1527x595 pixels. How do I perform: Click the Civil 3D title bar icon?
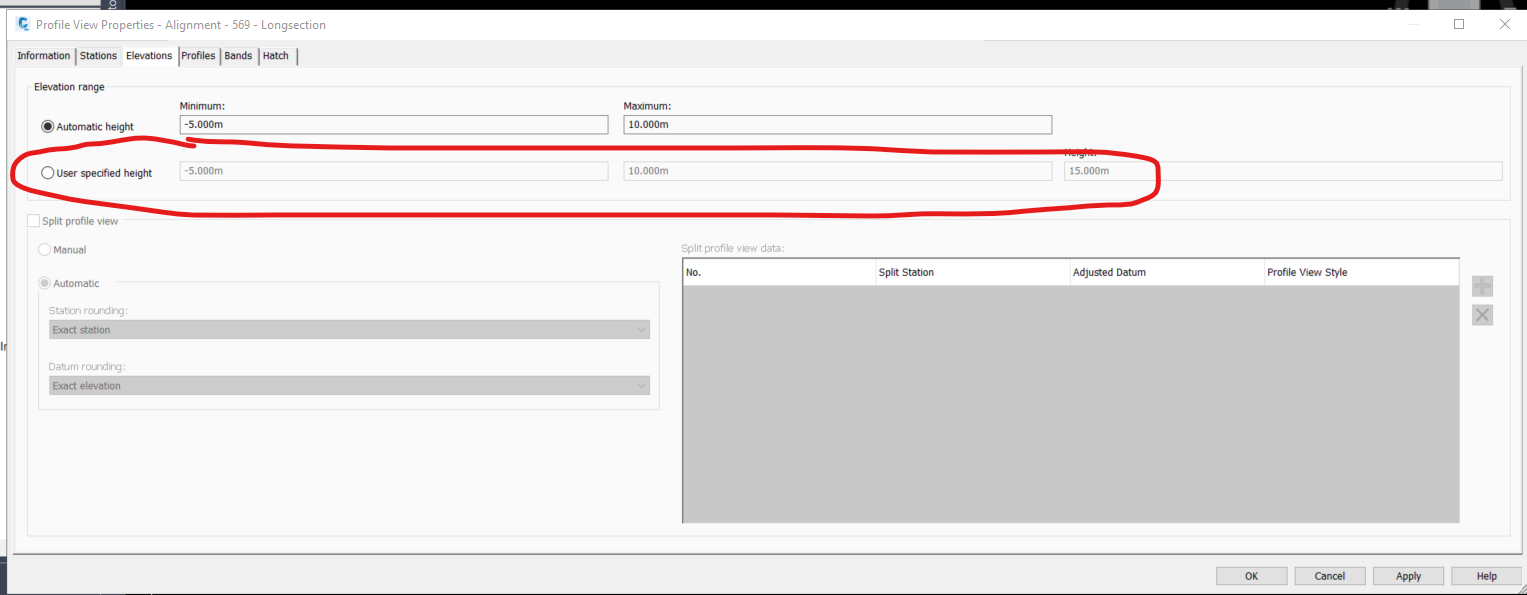[x=23, y=24]
